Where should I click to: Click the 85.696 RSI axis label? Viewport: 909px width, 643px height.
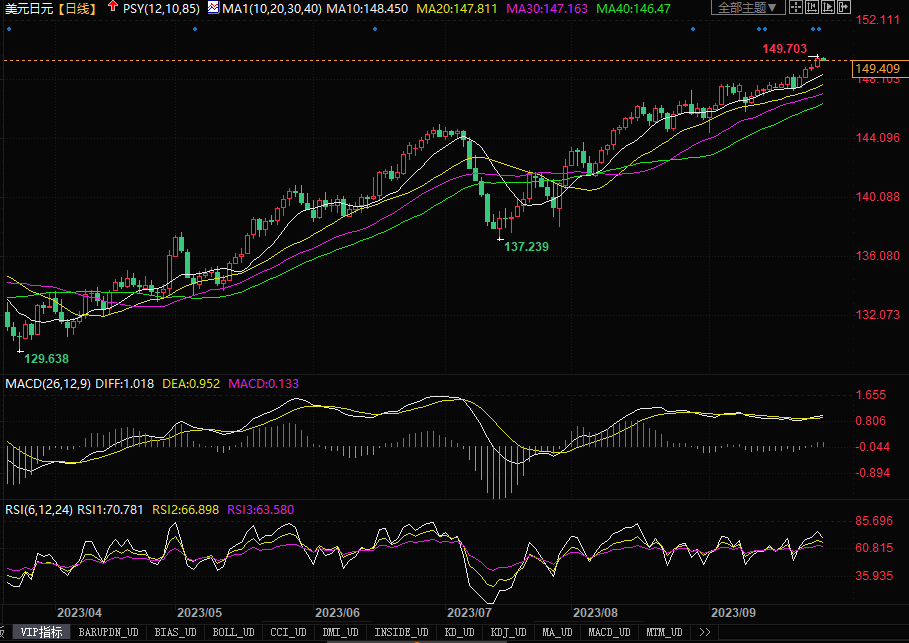[874, 521]
